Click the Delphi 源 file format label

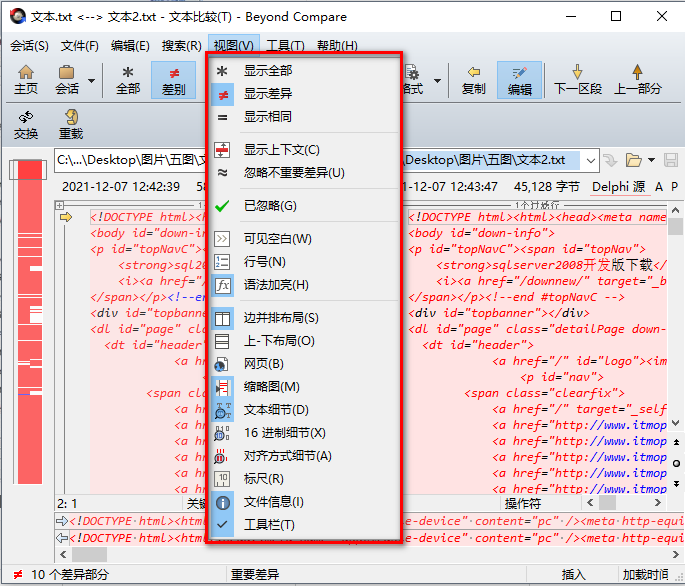[x=619, y=187]
